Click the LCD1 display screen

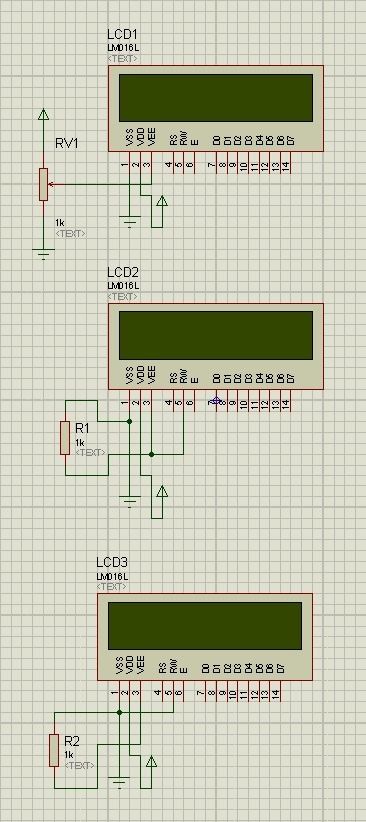pos(216,98)
